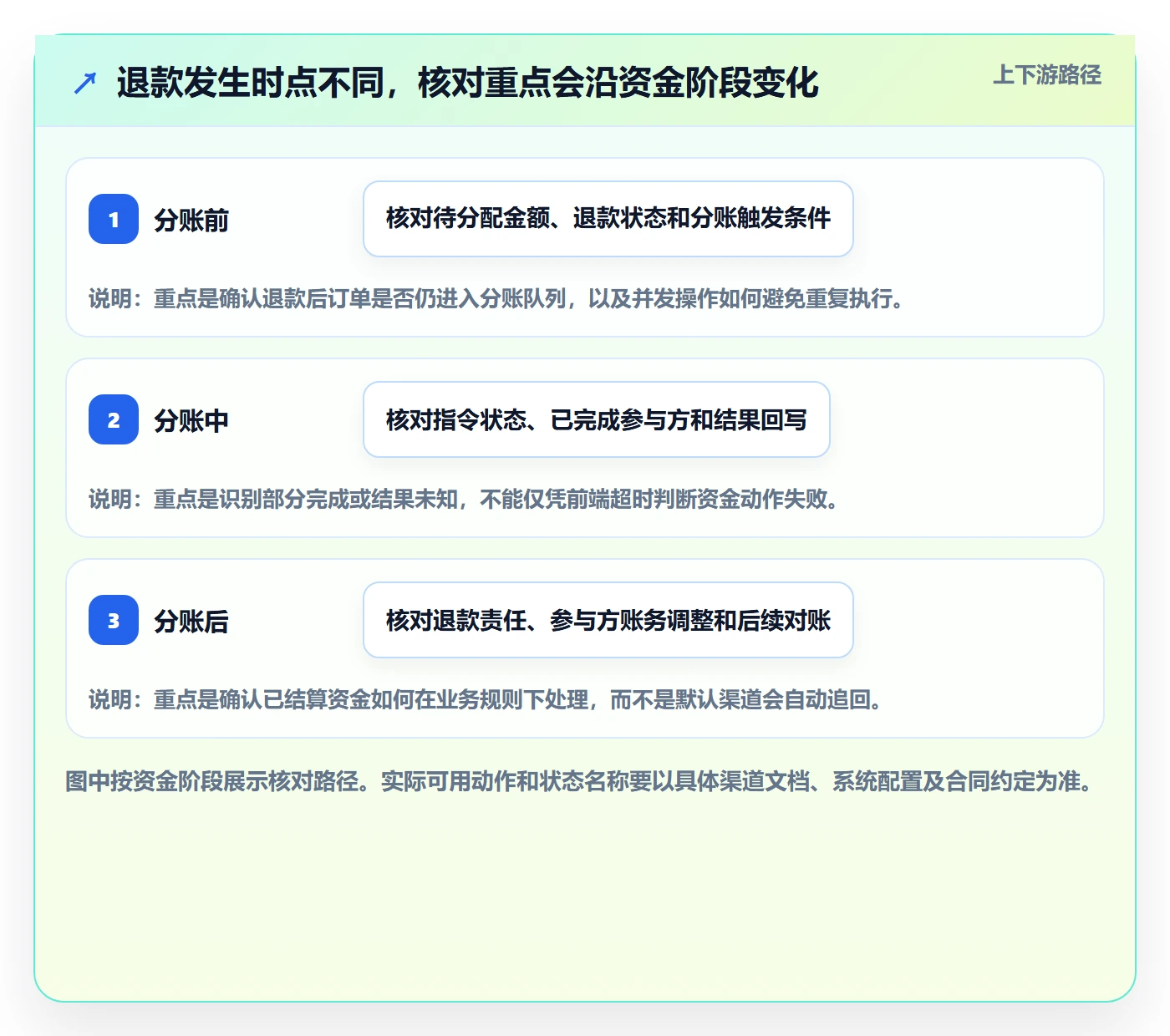The height and width of the screenshot is (1036, 1170).
Task: Click the 核对待分配金额、退款状态和分账触发条件 box
Action: click(608, 219)
